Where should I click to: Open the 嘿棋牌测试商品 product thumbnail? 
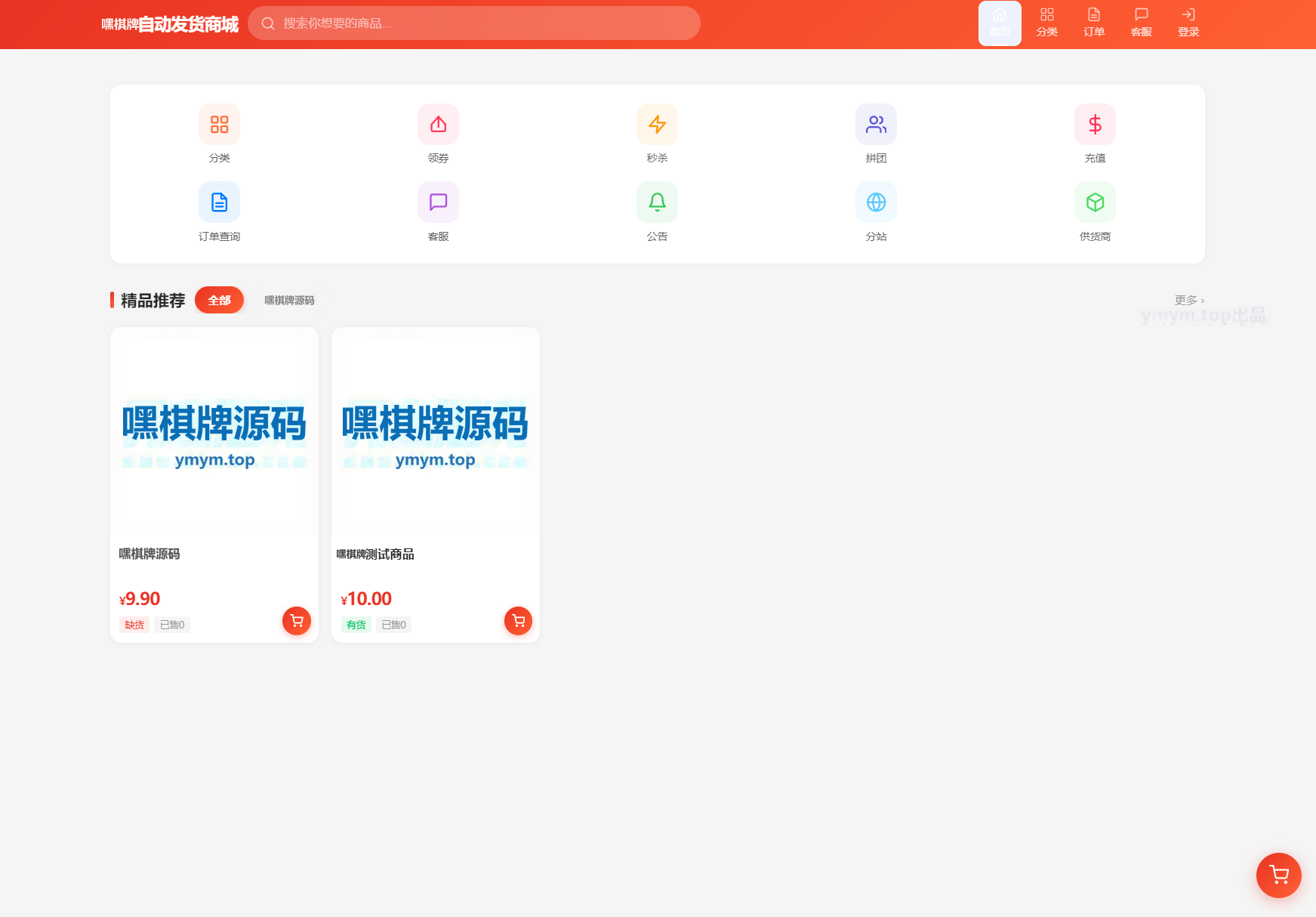pyautogui.click(x=436, y=431)
